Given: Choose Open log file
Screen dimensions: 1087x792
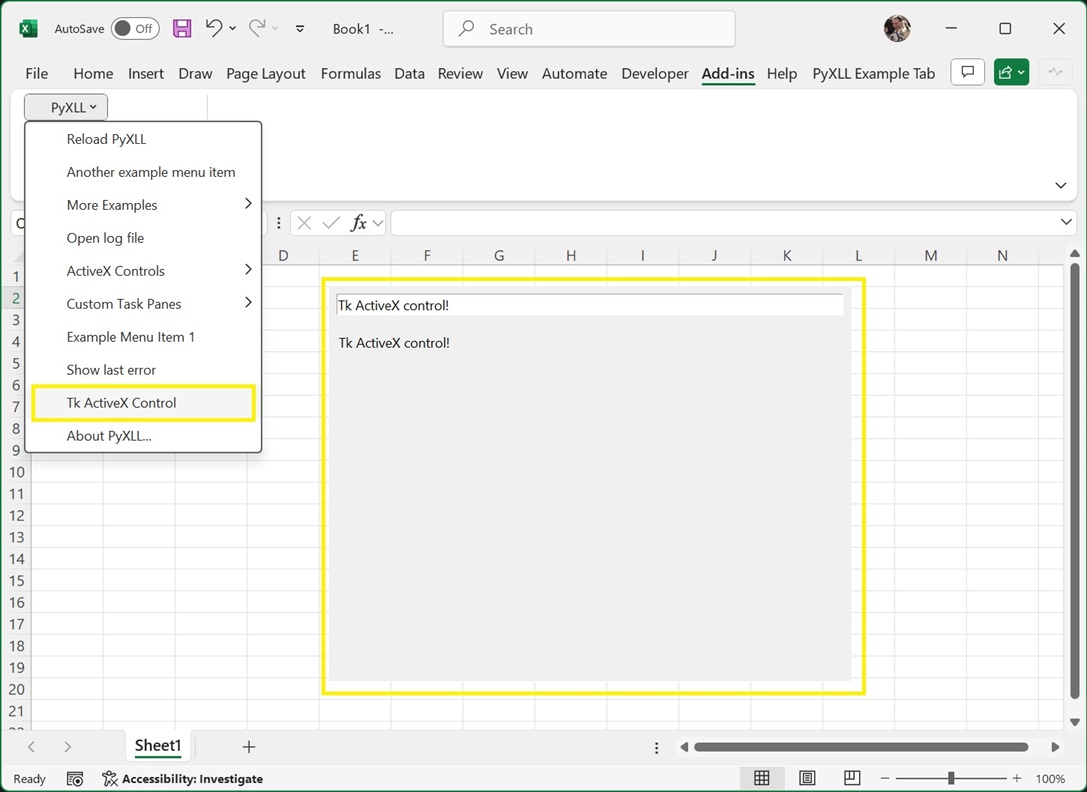Looking at the screenshot, I should coord(143,238).
